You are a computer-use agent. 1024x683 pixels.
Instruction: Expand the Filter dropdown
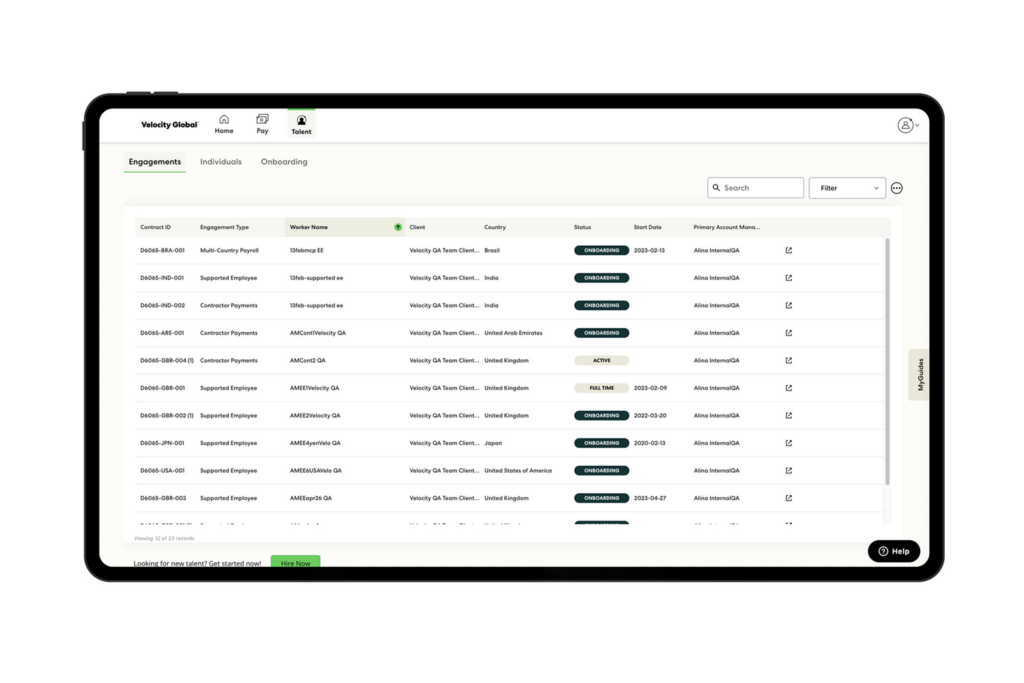coord(847,188)
